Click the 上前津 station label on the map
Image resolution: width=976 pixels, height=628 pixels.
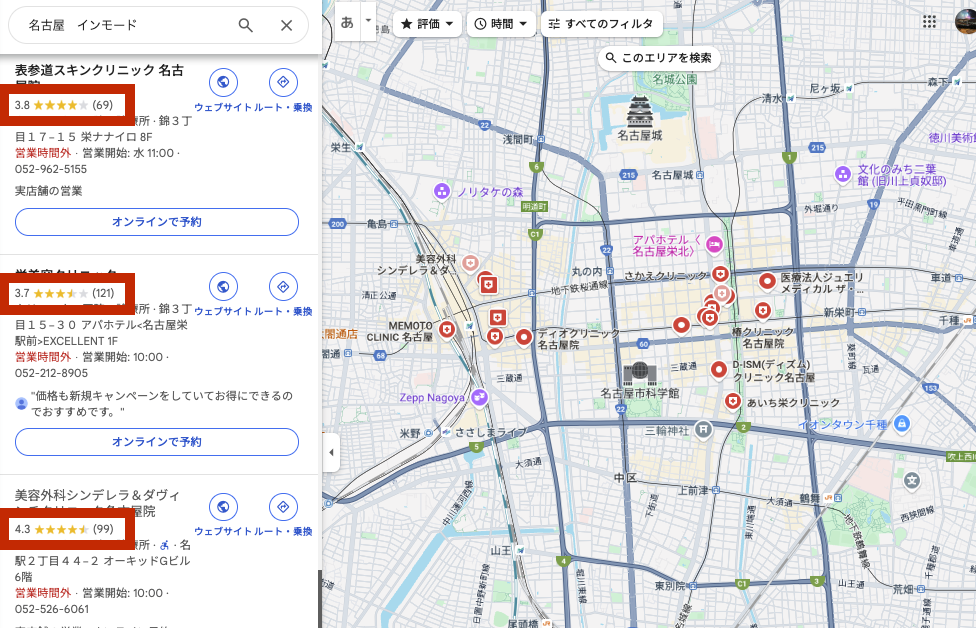click(693, 490)
